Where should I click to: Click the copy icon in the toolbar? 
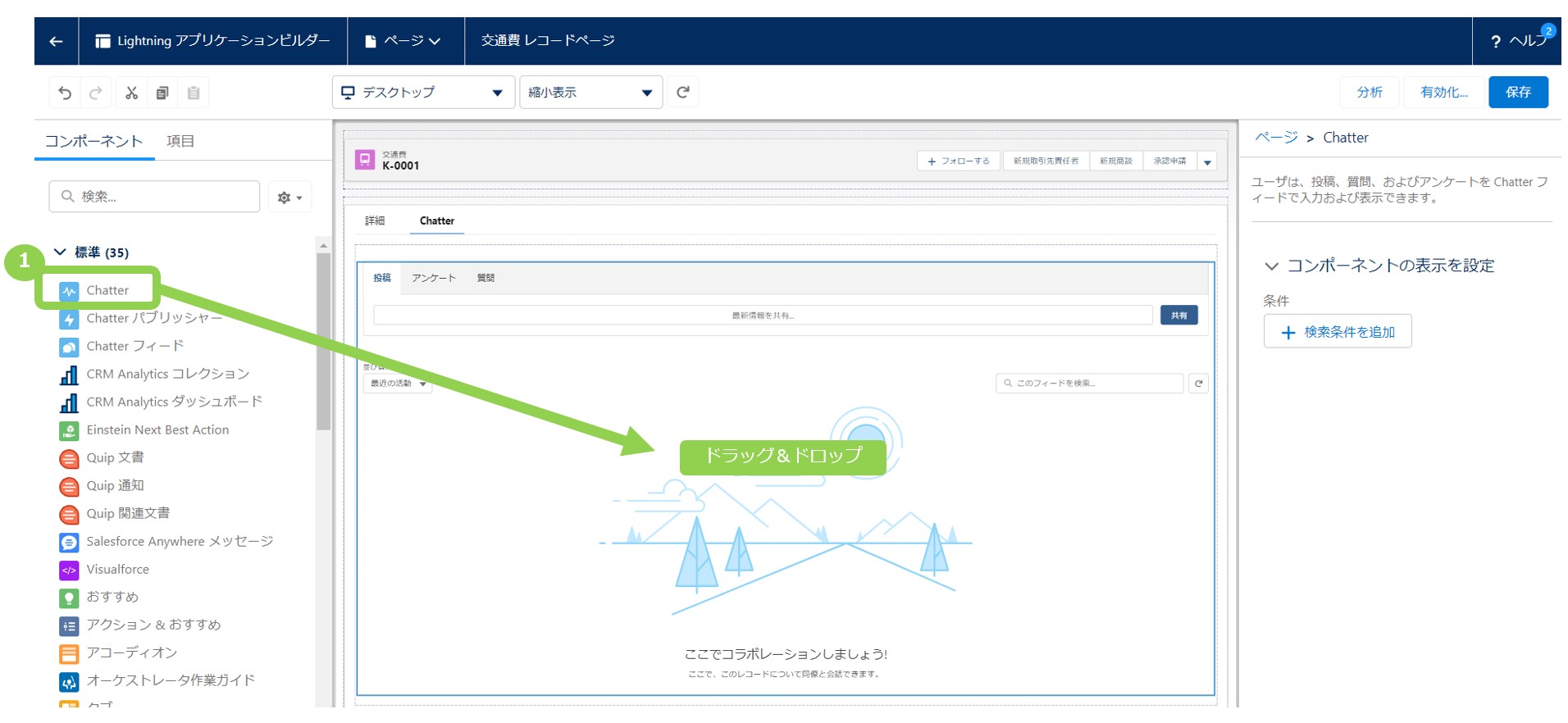(x=162, y=93)
